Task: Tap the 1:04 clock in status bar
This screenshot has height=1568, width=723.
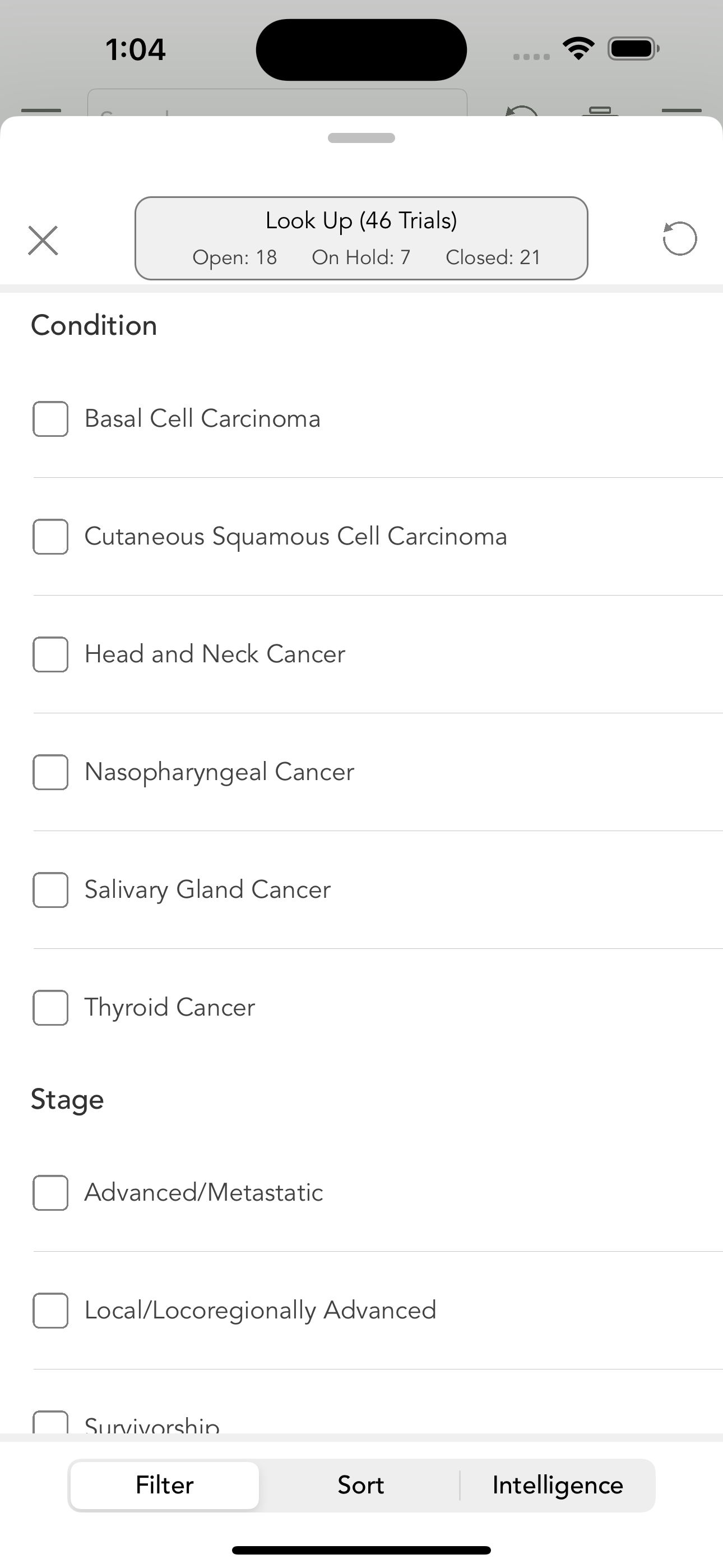Action: (135, 49)
